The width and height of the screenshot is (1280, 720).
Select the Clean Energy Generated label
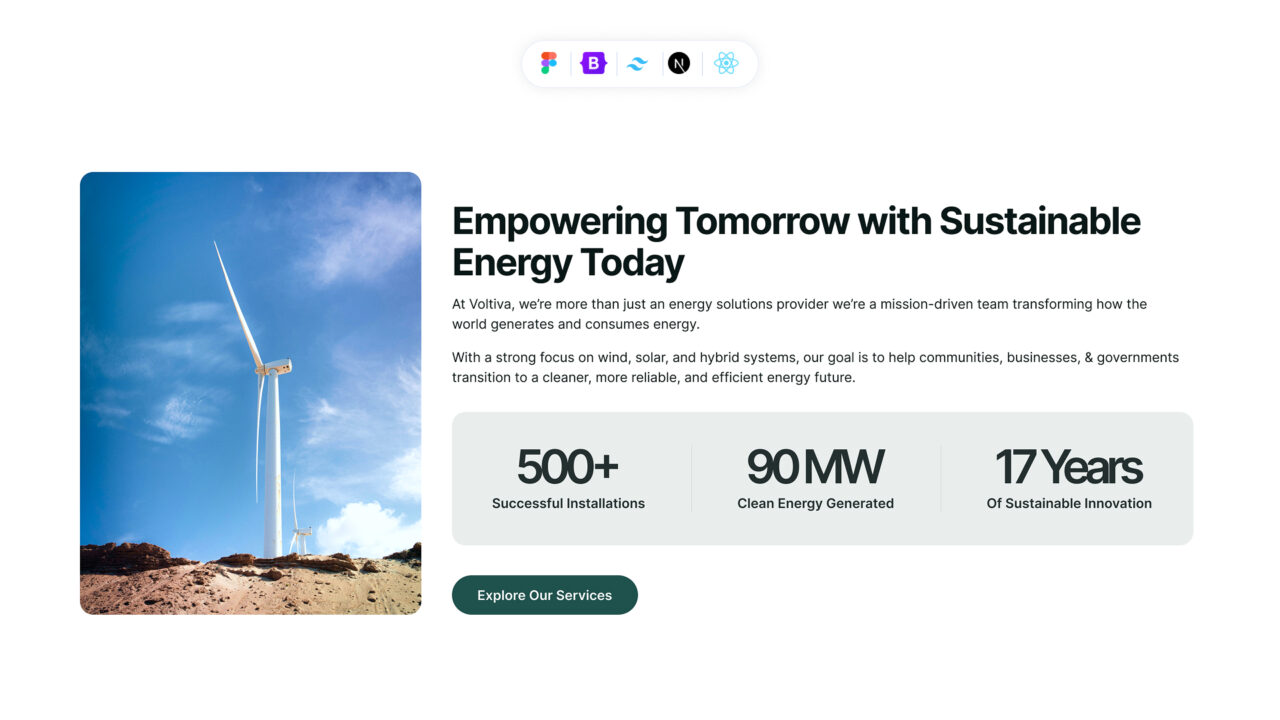point(815,503)
